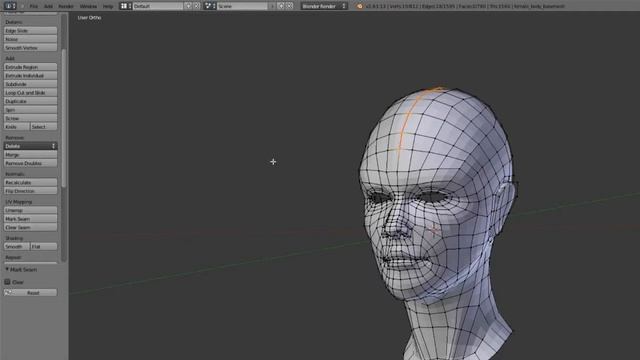Delete the current scene with X icon
The image size is (640, 360).
(289, 6)
